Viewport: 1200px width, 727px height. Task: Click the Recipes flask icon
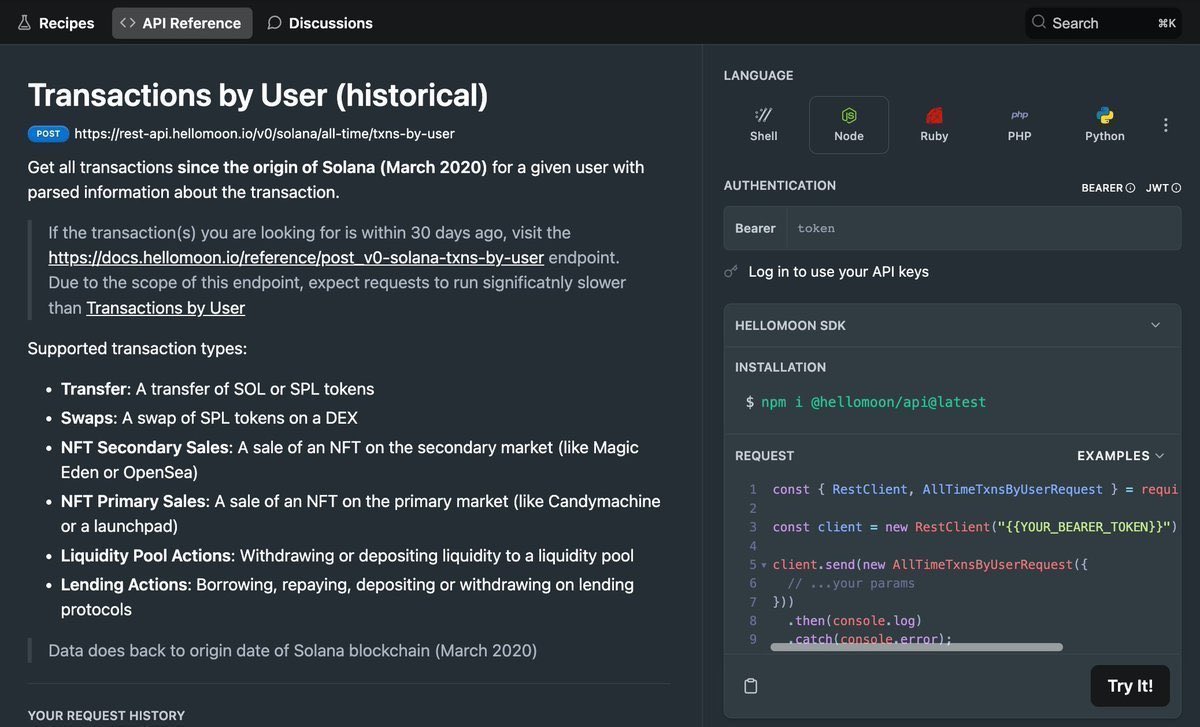pos(24,23)
